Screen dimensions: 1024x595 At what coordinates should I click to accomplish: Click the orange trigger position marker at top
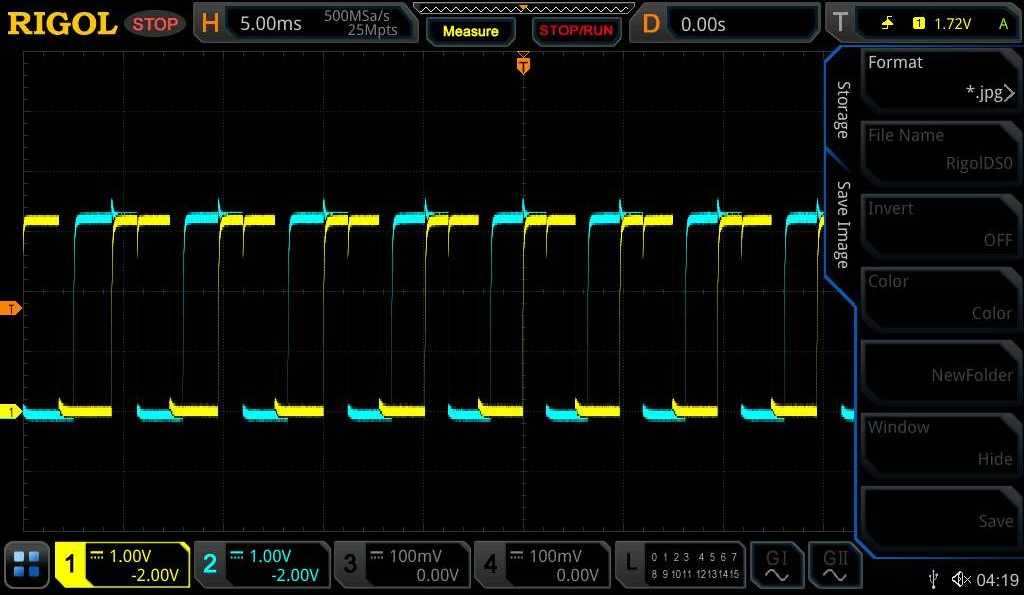point(523,66)
